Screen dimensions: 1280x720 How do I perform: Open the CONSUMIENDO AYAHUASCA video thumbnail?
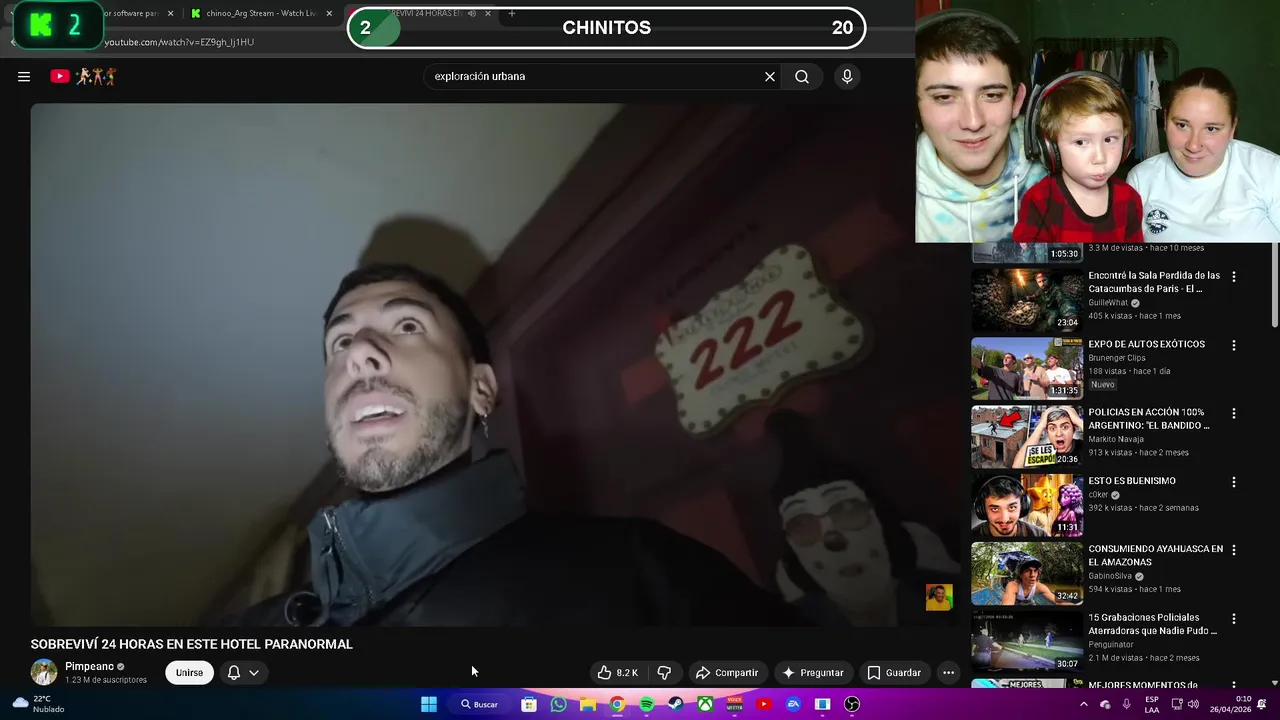[x=1026, y=574]
